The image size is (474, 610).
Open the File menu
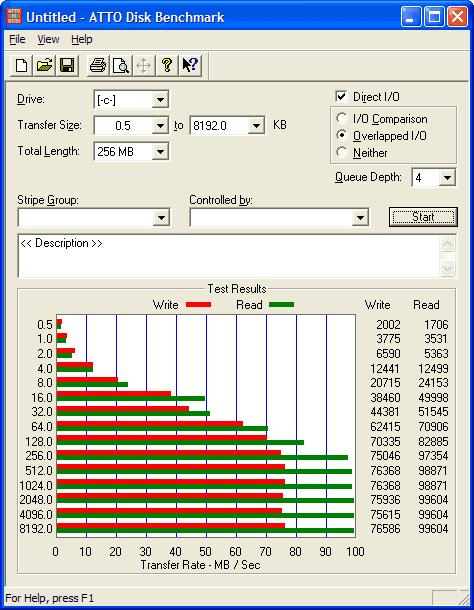click(17, 39)
